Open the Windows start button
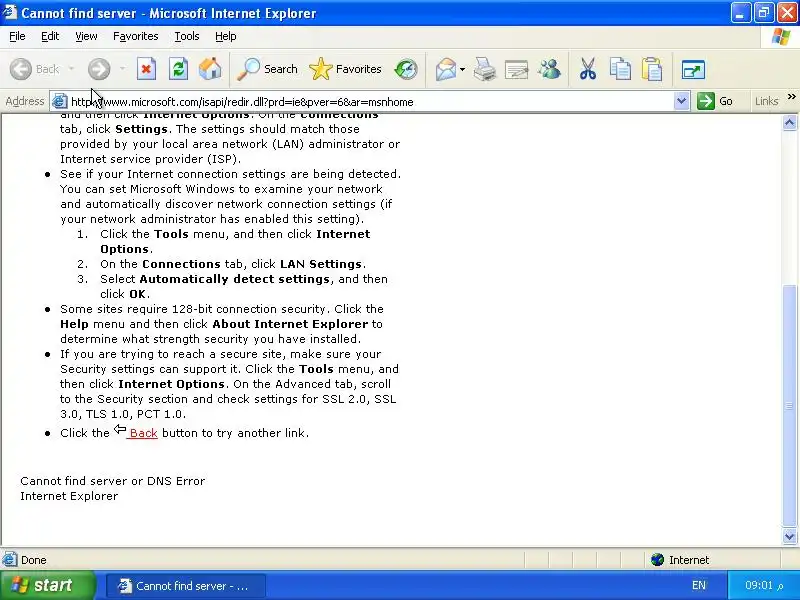 47,585
